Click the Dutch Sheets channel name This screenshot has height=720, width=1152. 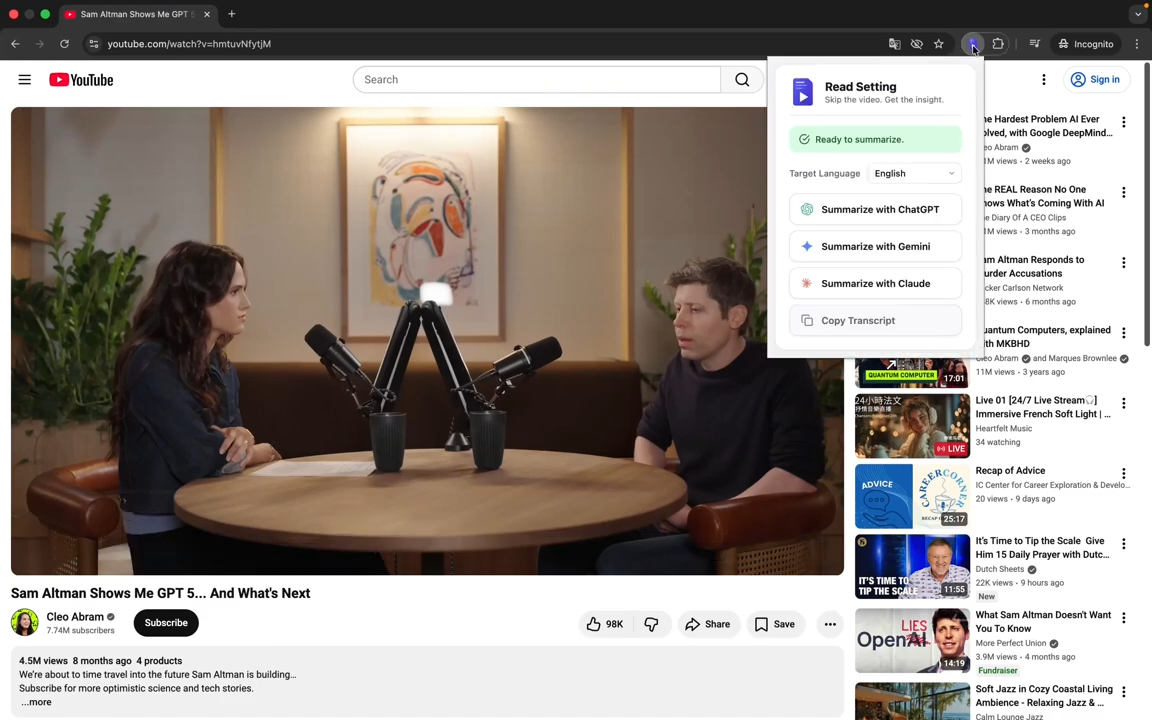(999, 569)
